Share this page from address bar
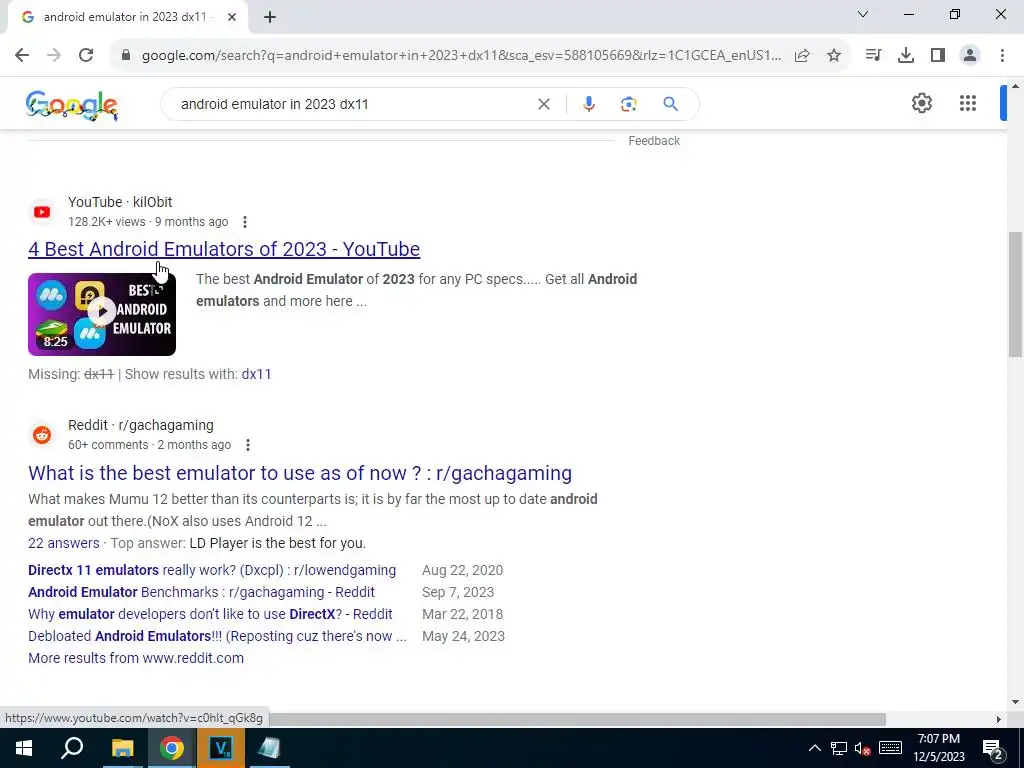 802,55
